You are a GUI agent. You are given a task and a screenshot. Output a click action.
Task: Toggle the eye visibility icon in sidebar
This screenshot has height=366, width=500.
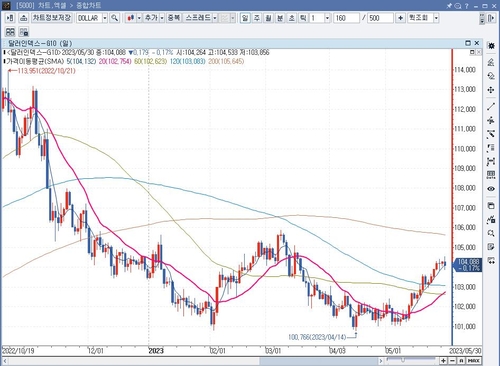(491, 189)
